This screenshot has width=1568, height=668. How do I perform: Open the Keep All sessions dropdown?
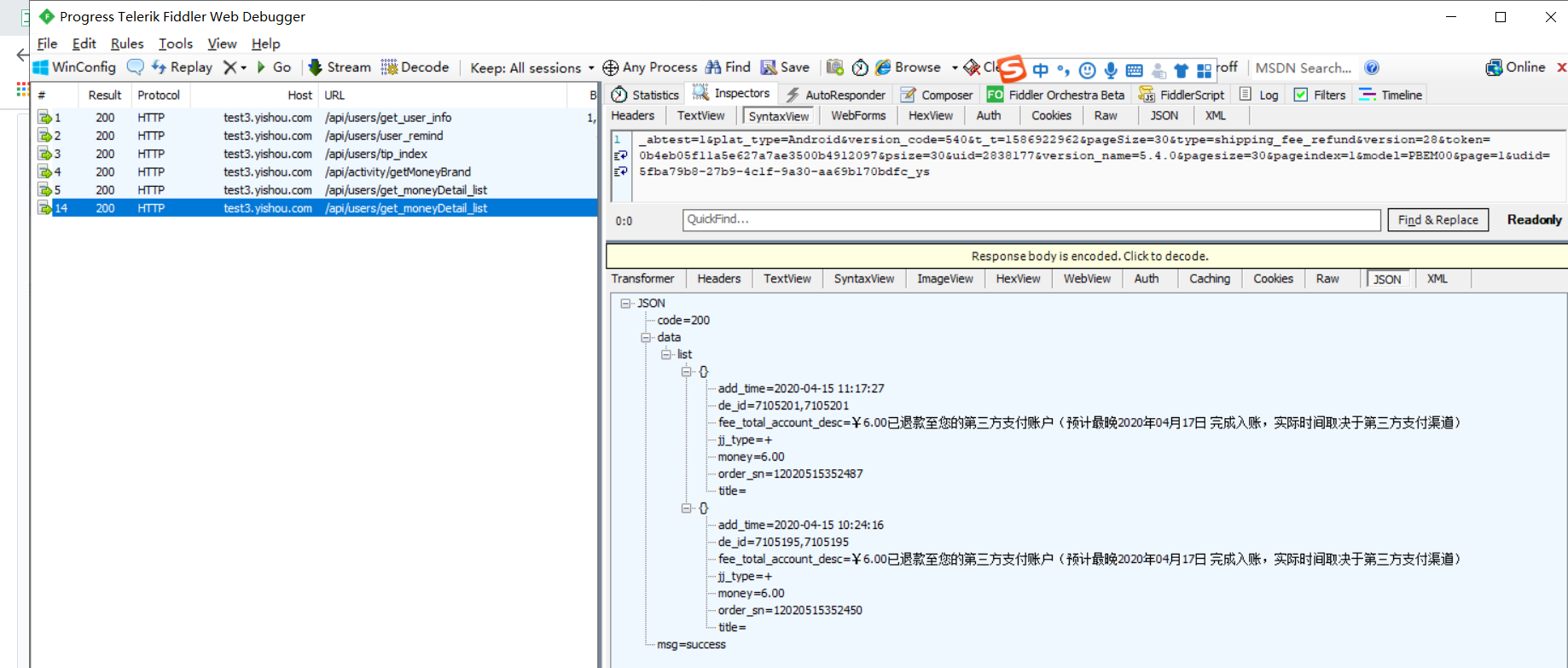(532, 67)
